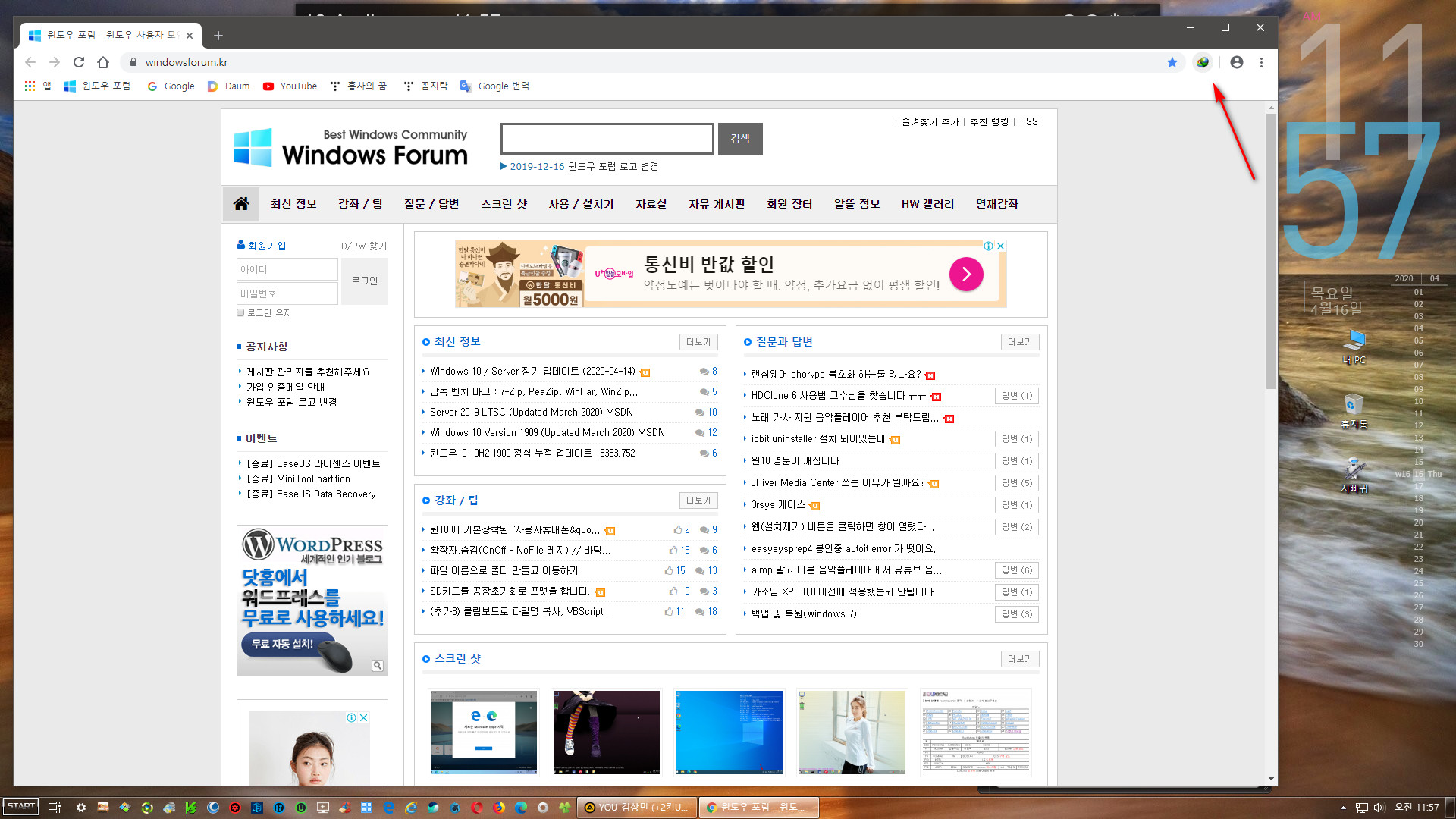Click the browser back arrow
Screen dimensions: 1456x819
pyautogui.click(x=30, y=62)
